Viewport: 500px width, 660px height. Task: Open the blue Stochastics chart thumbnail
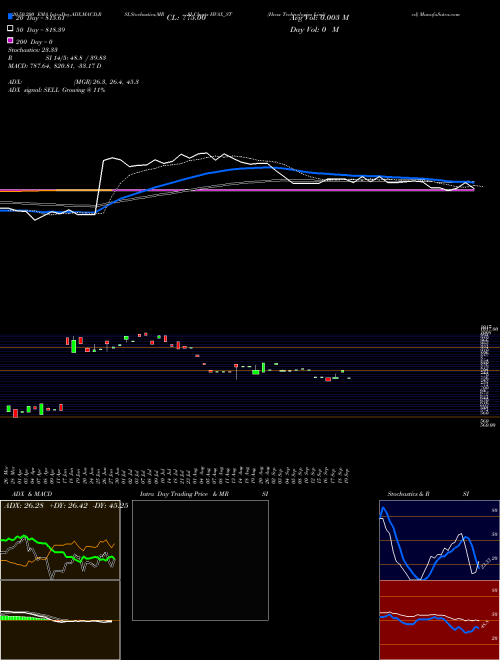[x=439, y=540]
